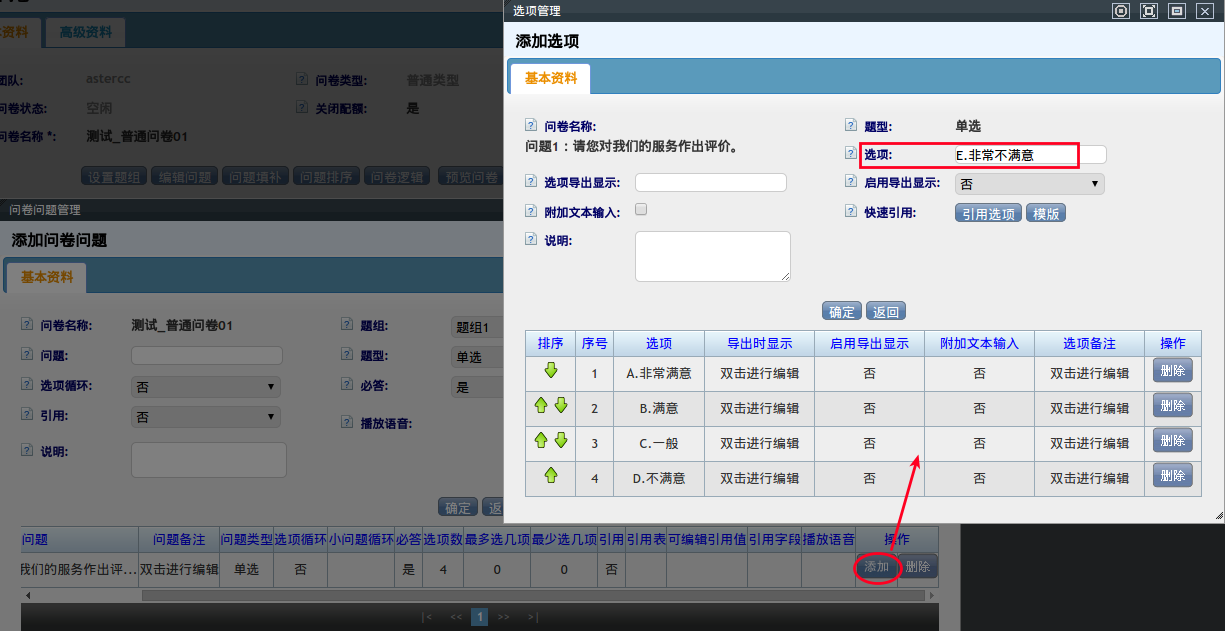The width and height of the screenshot is (1225, 631).
Task: Click help icon beside 快速引用 label
Action: pos(851,212)
